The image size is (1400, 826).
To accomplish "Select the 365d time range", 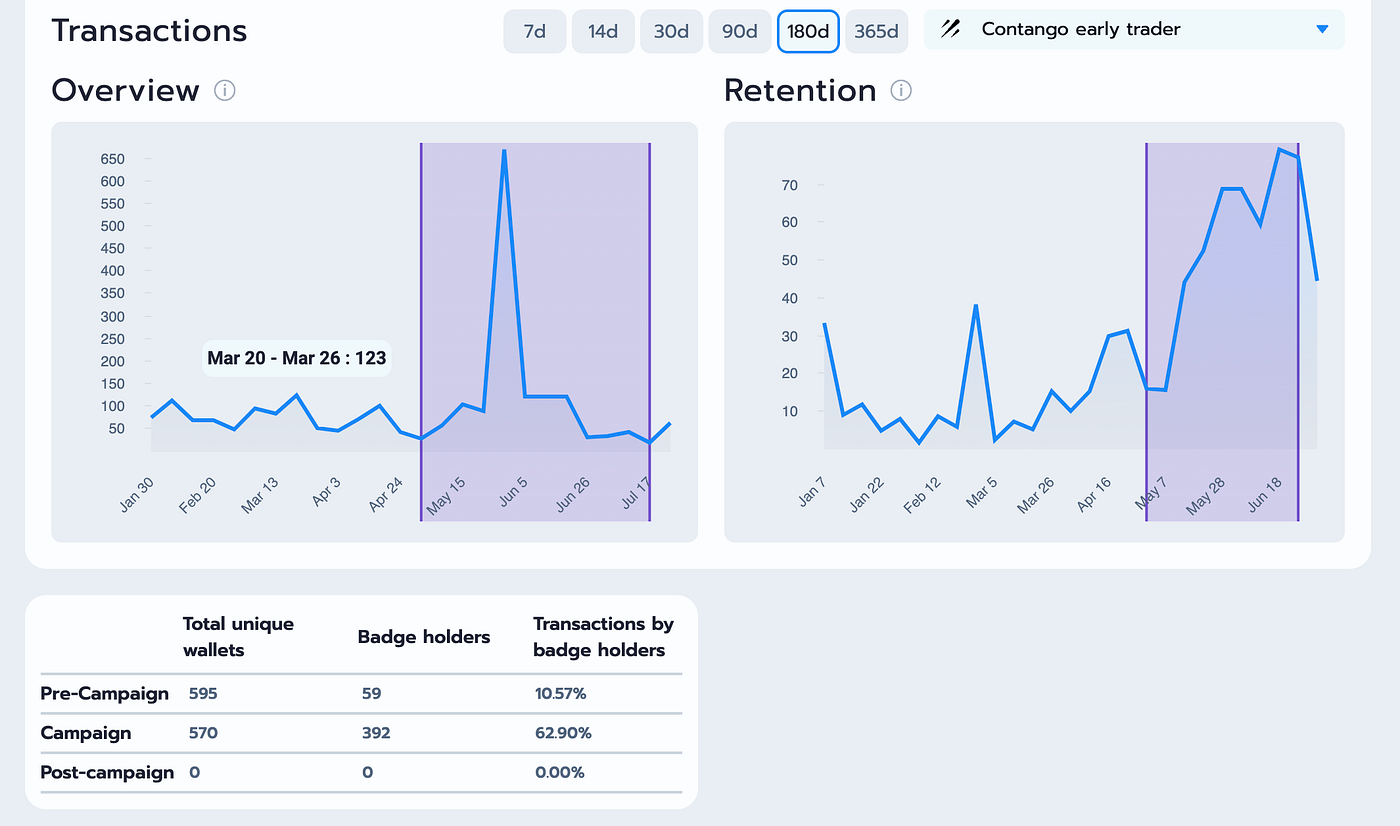I will (877, 31).
